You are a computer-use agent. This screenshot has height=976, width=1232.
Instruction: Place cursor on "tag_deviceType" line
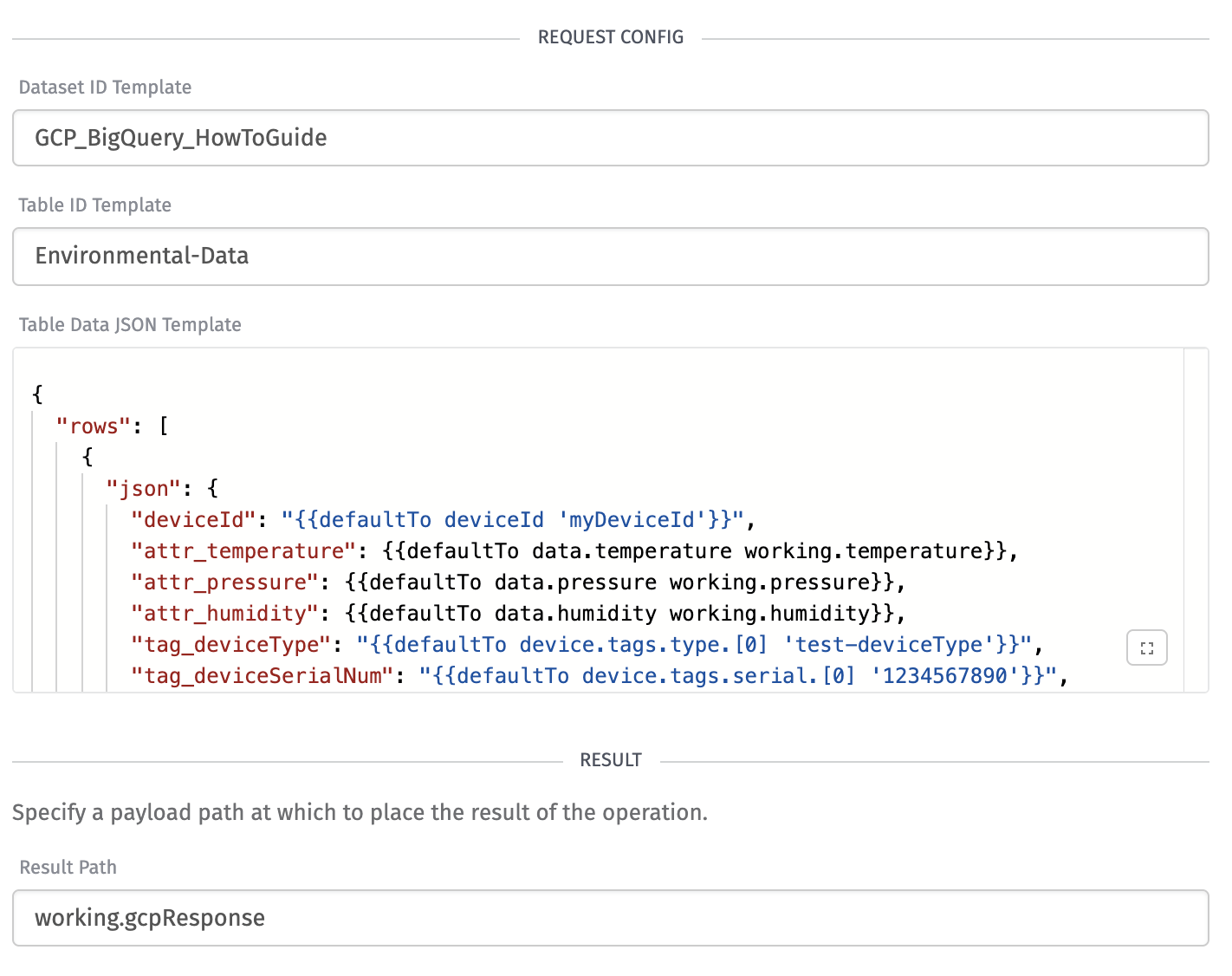click(587, 645)
